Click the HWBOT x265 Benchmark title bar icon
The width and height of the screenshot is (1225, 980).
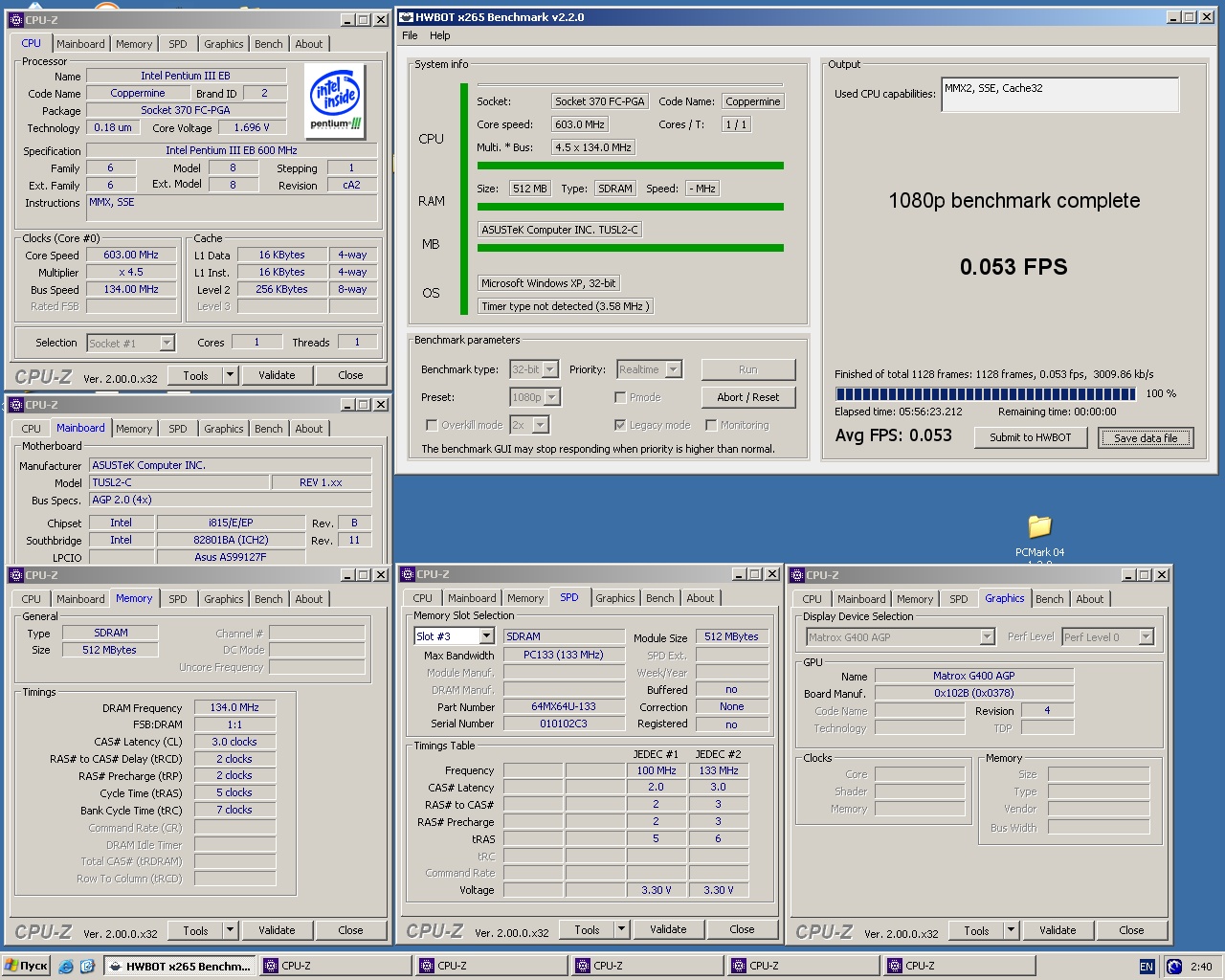(406, 17)
